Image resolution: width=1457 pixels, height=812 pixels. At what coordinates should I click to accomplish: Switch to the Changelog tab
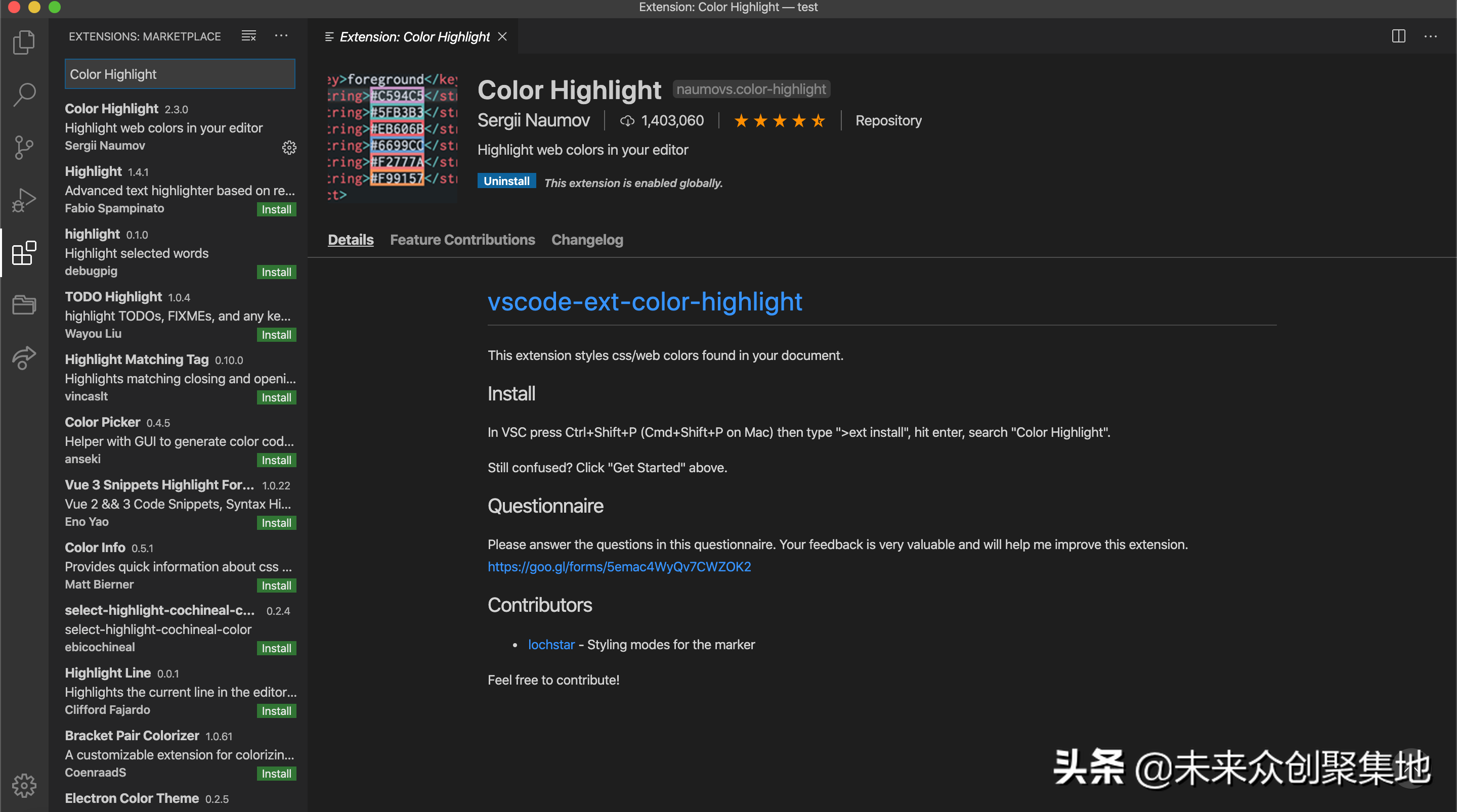pyautogui.click(x=586, y=240)
